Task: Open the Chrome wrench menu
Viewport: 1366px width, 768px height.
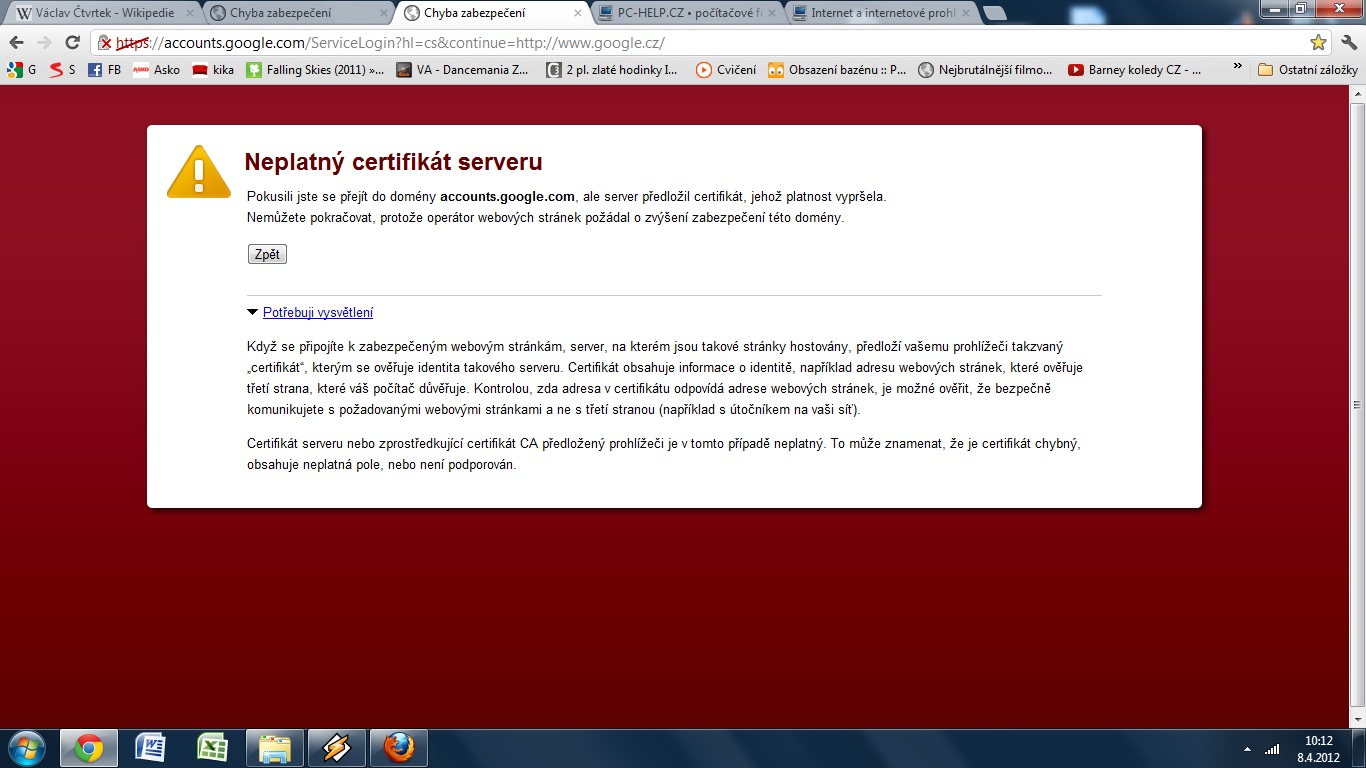Action: [1349, 43]
